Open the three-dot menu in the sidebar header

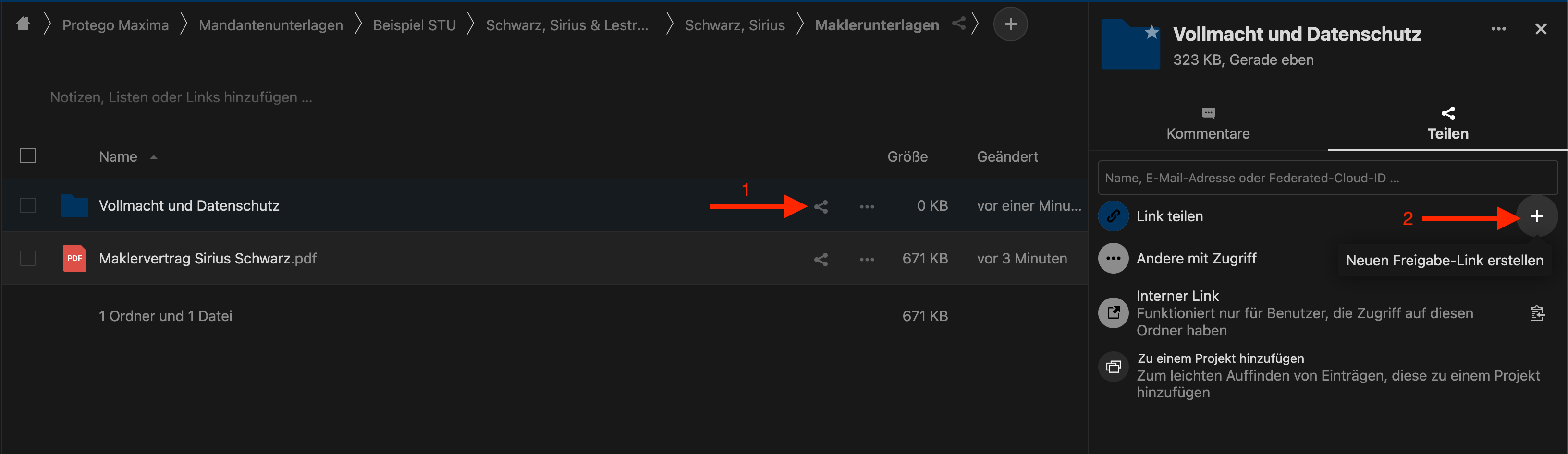point(1500,29)
